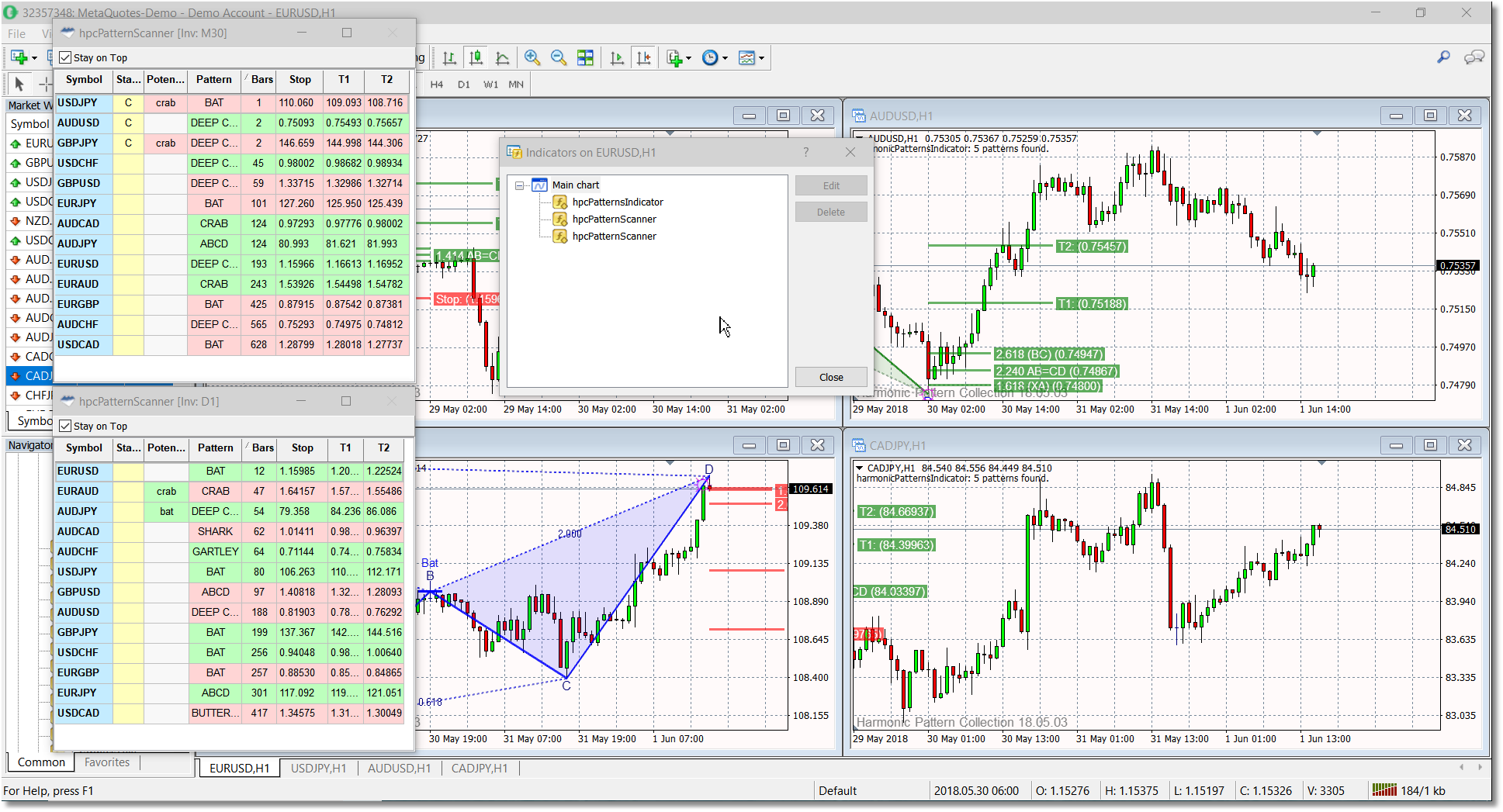Sort D1 scanner by Pattern column header
The image size is (1503, 812).
(216, 448)
